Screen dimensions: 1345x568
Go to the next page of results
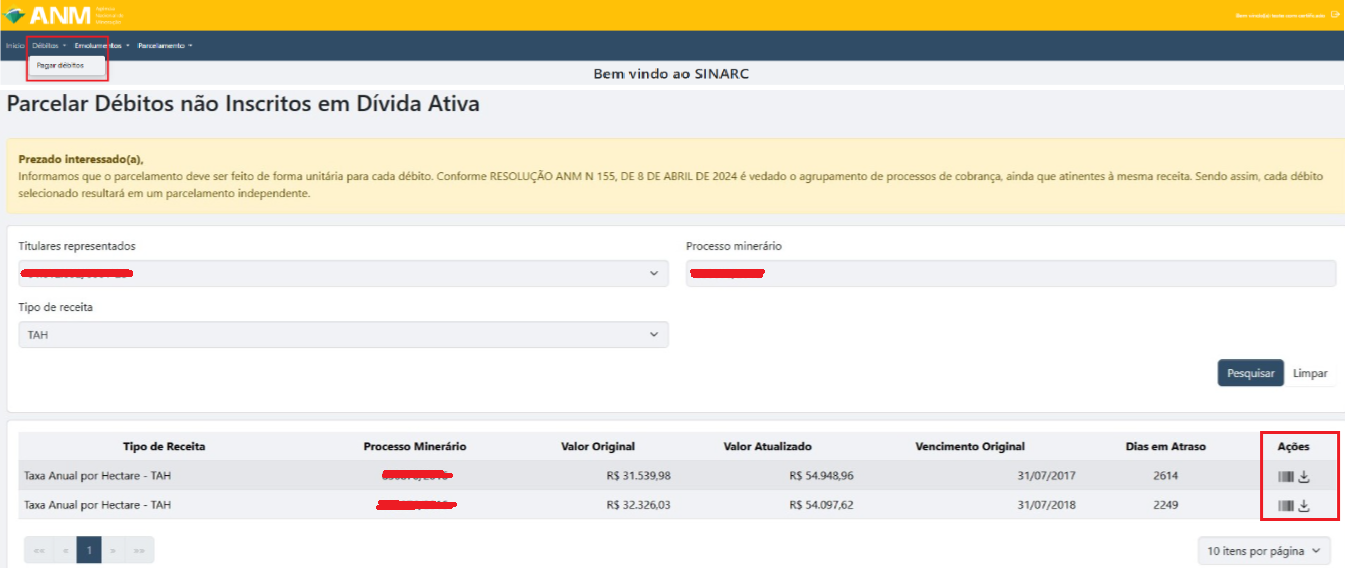pos(114,550)
